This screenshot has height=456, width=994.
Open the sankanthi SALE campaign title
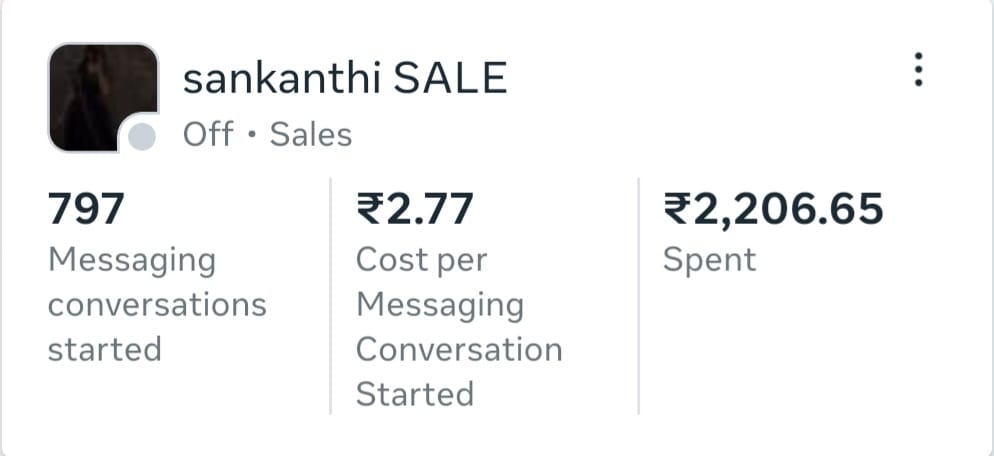coord(345,79)
